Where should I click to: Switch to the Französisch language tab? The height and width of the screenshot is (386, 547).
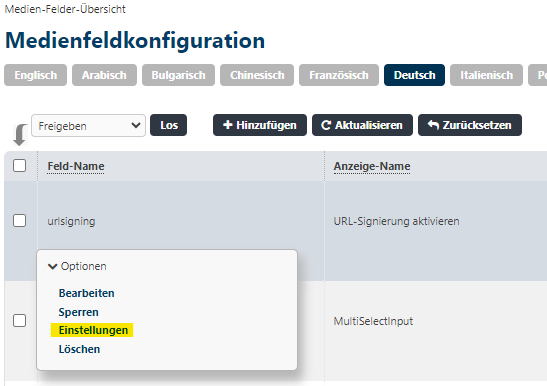(339, 75)
